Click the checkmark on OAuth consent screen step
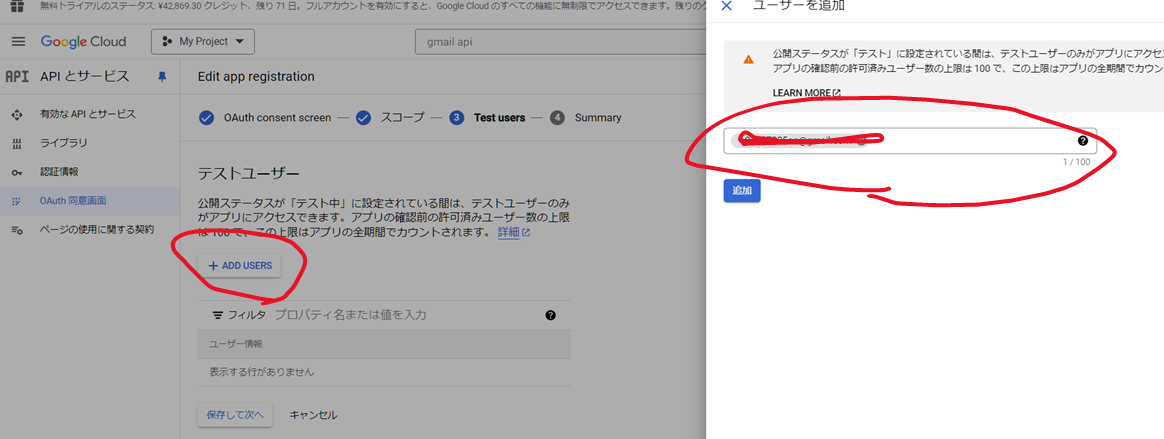This screenshot has height=439, width=1164. tap(208, 117)
